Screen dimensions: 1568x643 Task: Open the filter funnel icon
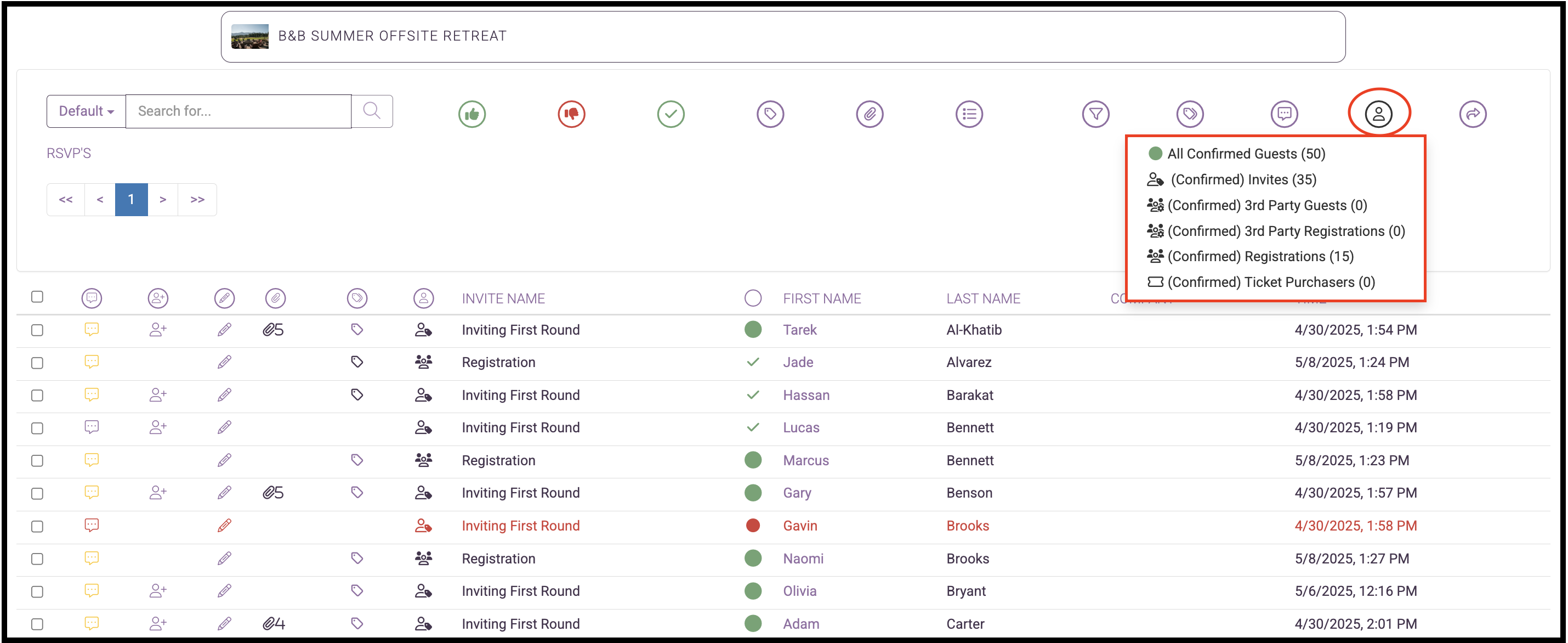(x=1095, y=114)
